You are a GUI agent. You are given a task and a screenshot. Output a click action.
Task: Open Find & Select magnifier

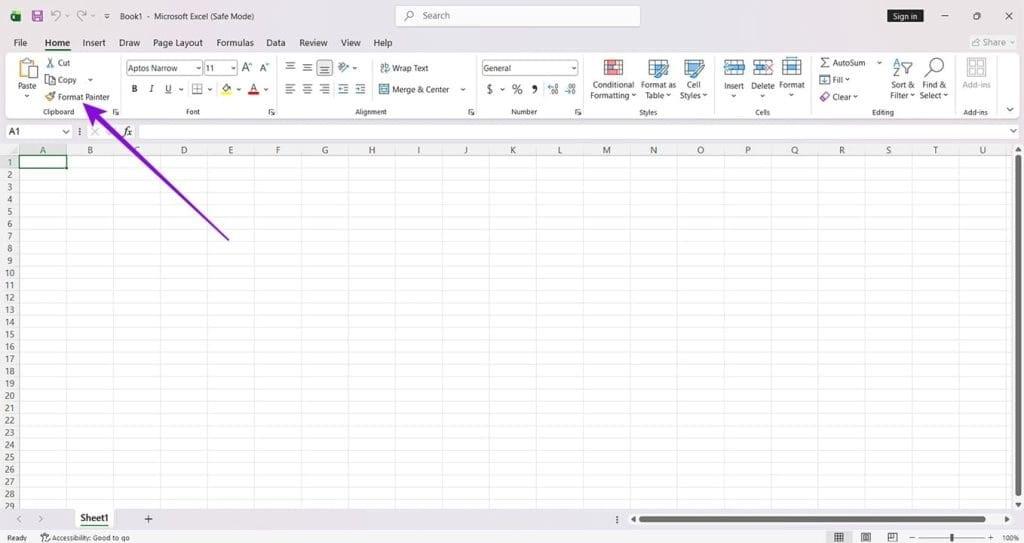coord(934,79)
